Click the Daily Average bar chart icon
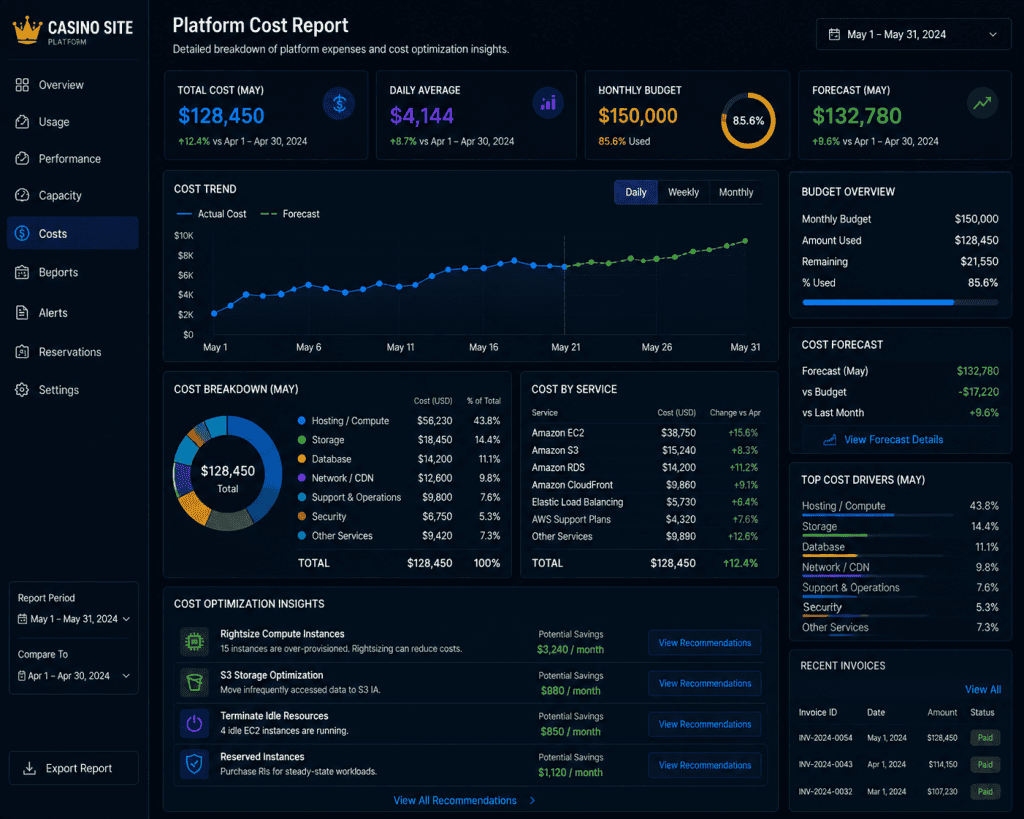1024x819 pixels. 548,103
